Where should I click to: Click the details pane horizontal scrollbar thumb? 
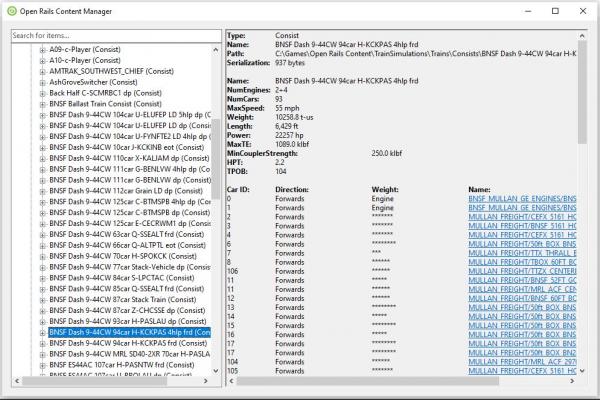pyautogui.click(x=368, y=381)
